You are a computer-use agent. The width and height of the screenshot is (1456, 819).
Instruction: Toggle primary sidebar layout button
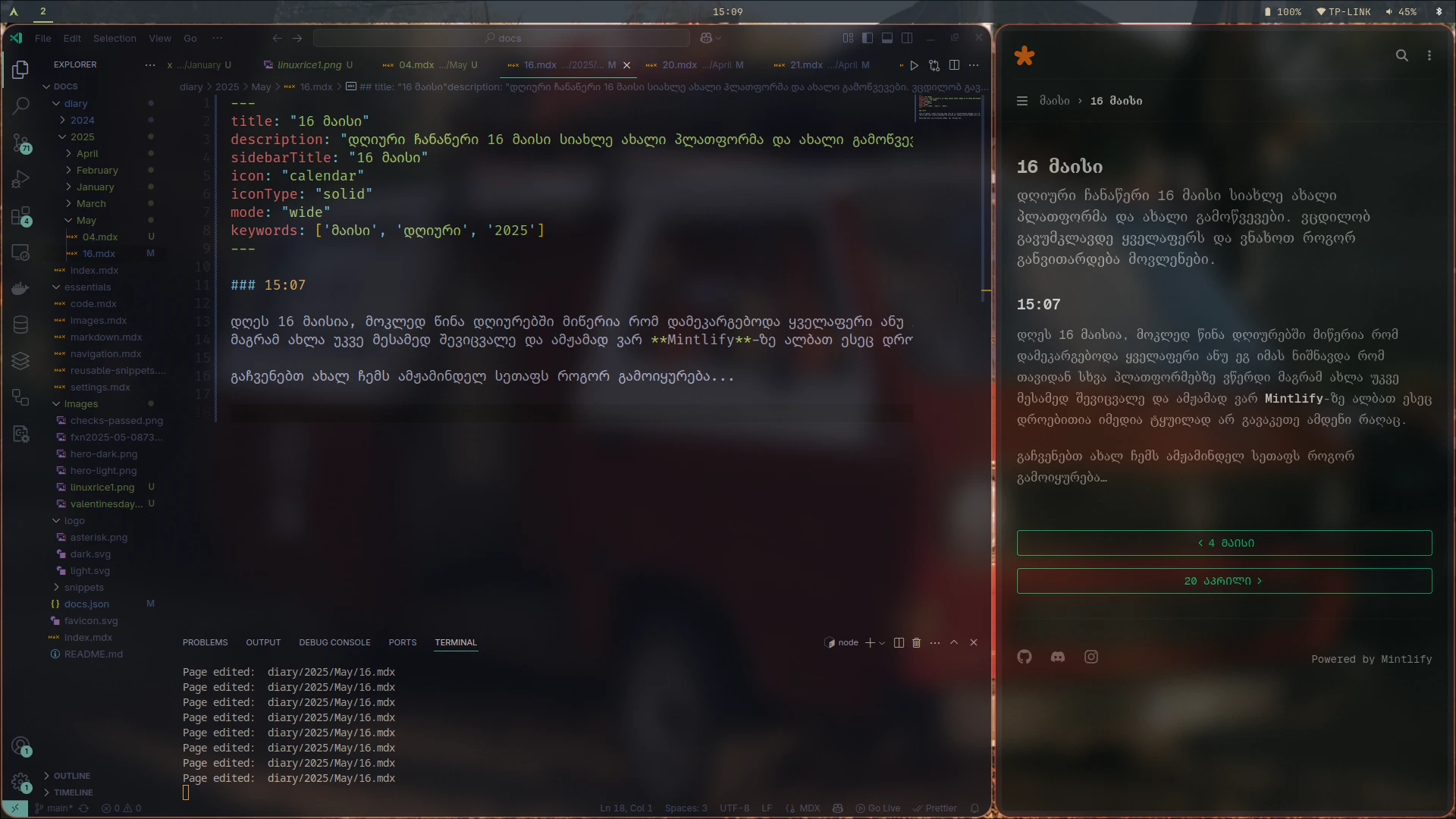868,38
